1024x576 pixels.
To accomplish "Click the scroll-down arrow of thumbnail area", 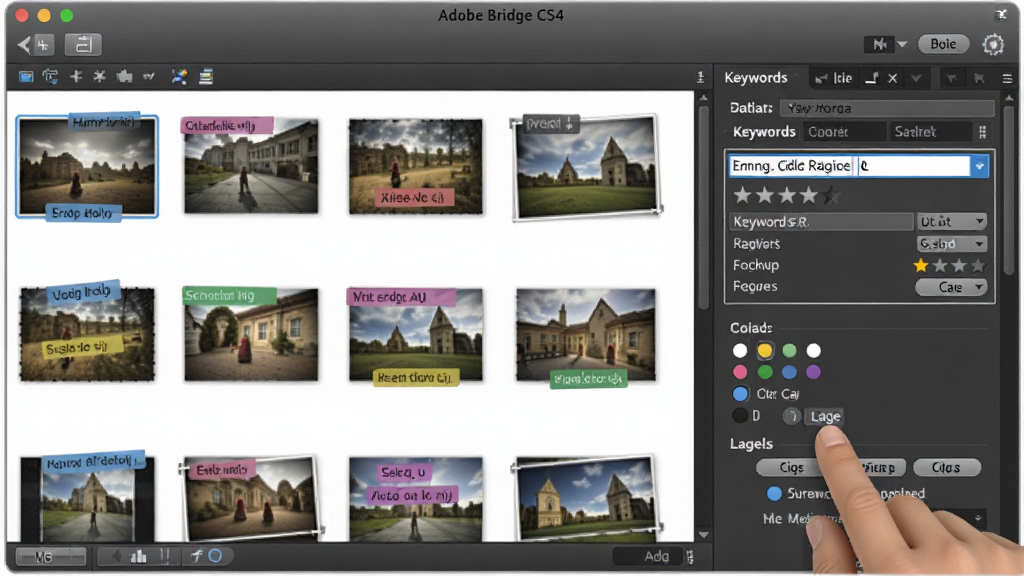I will (703, 534).
